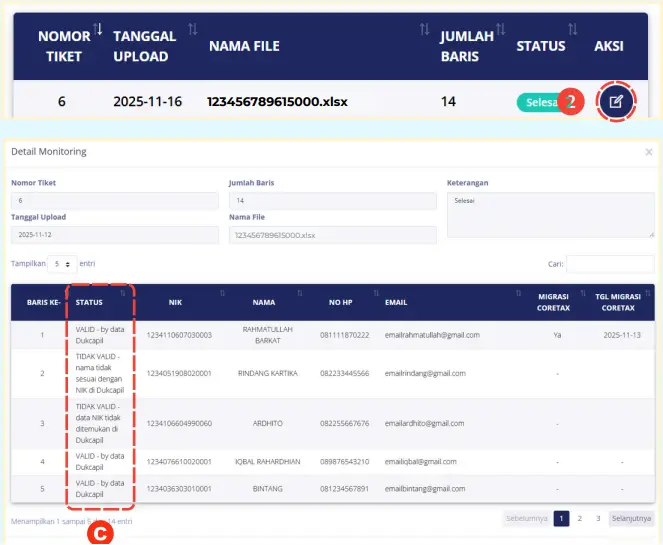Click the edit action icon for ticket 6
Image resolution: width=663 pixels, height=545 pixels.
616,101
